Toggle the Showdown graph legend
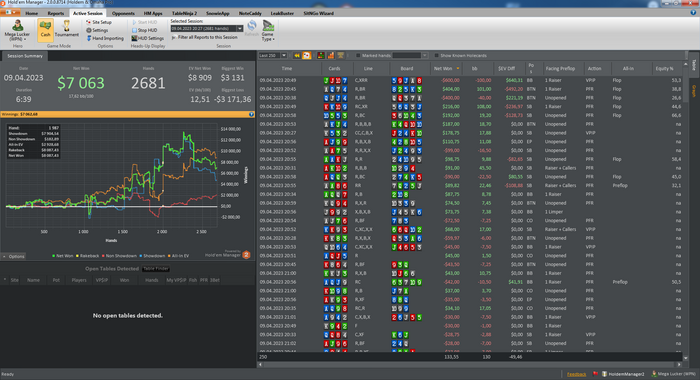Screen dimensions: 700x380 (x=152, y=256)
